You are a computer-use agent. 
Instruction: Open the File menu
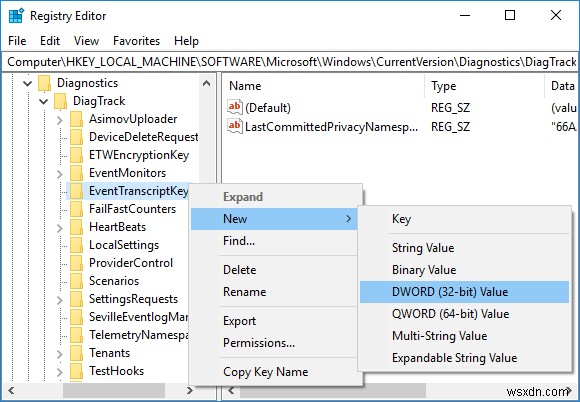[x=17, y=41]
